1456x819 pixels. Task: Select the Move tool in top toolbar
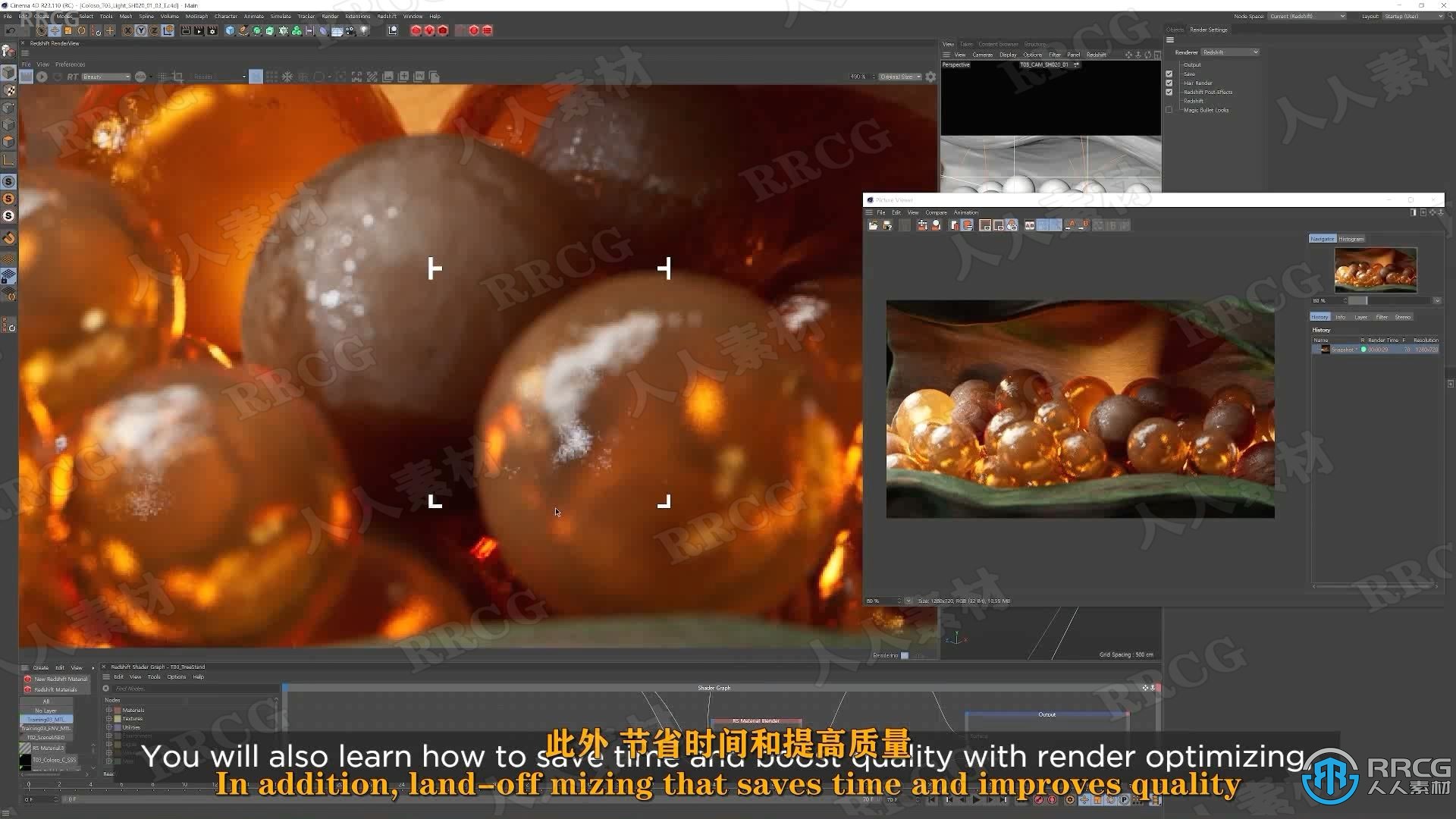pyautogui.click(x=55, y=31)
